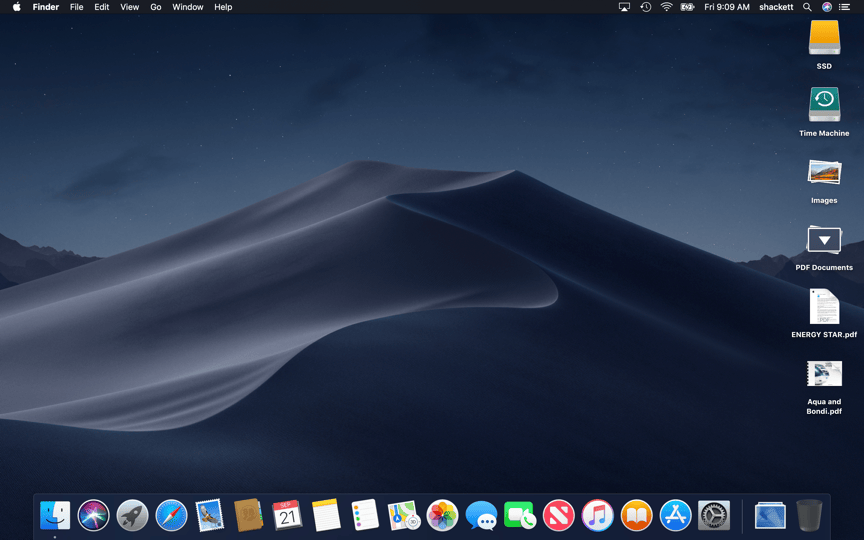Open News app in Dock
864x540 pixels.
tap(559, 516)
